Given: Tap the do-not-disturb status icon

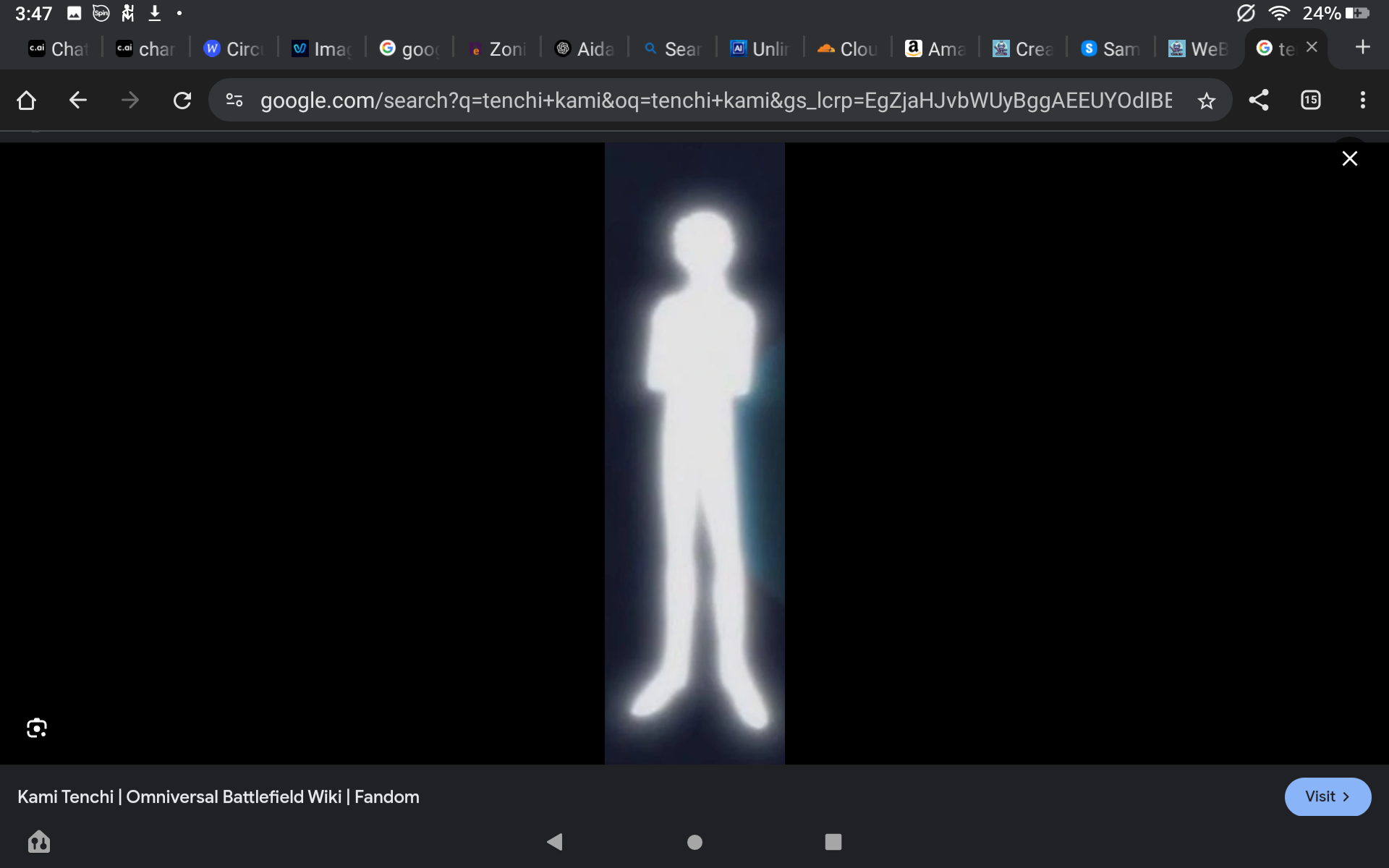Looking at the screenshot, I should (1246, 13).
